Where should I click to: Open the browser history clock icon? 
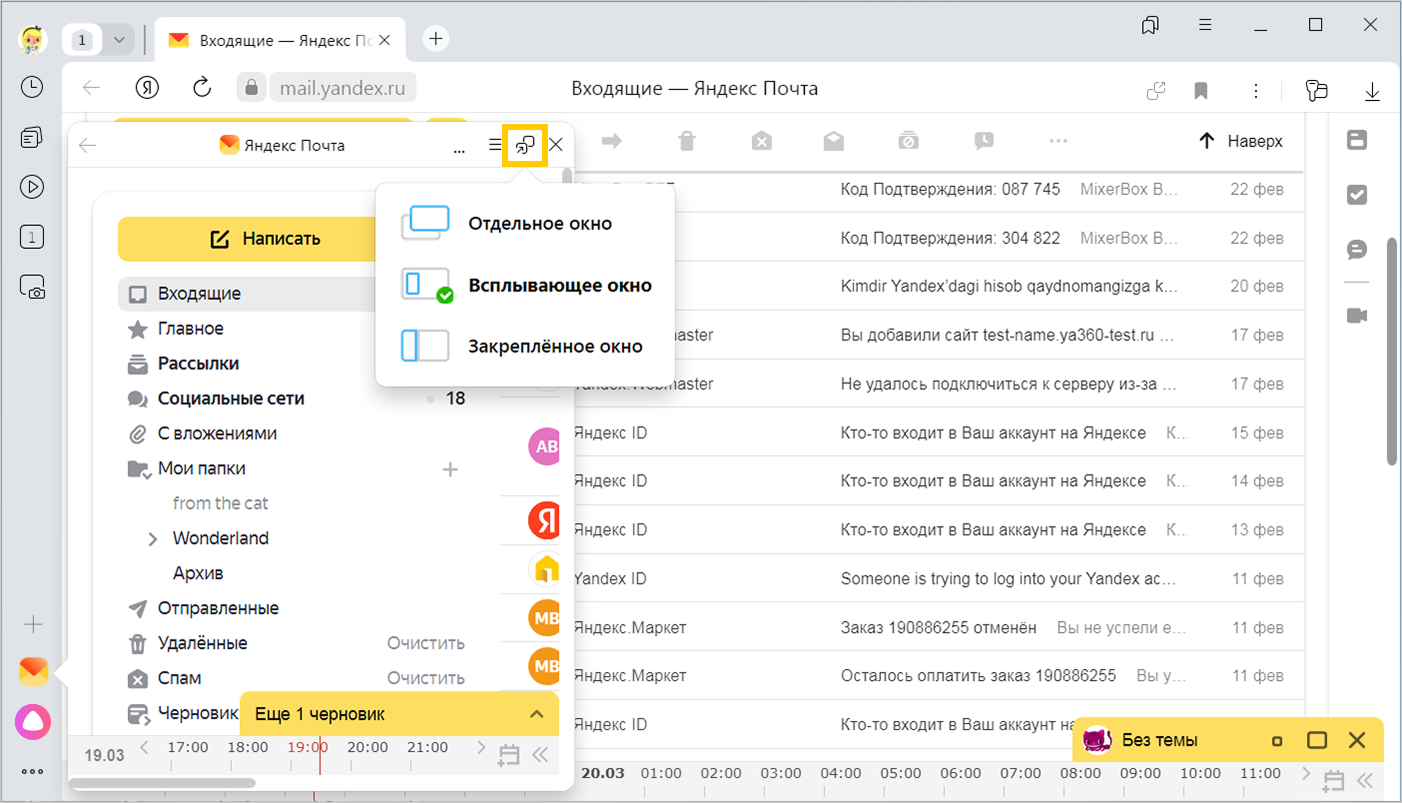point(32,87)
